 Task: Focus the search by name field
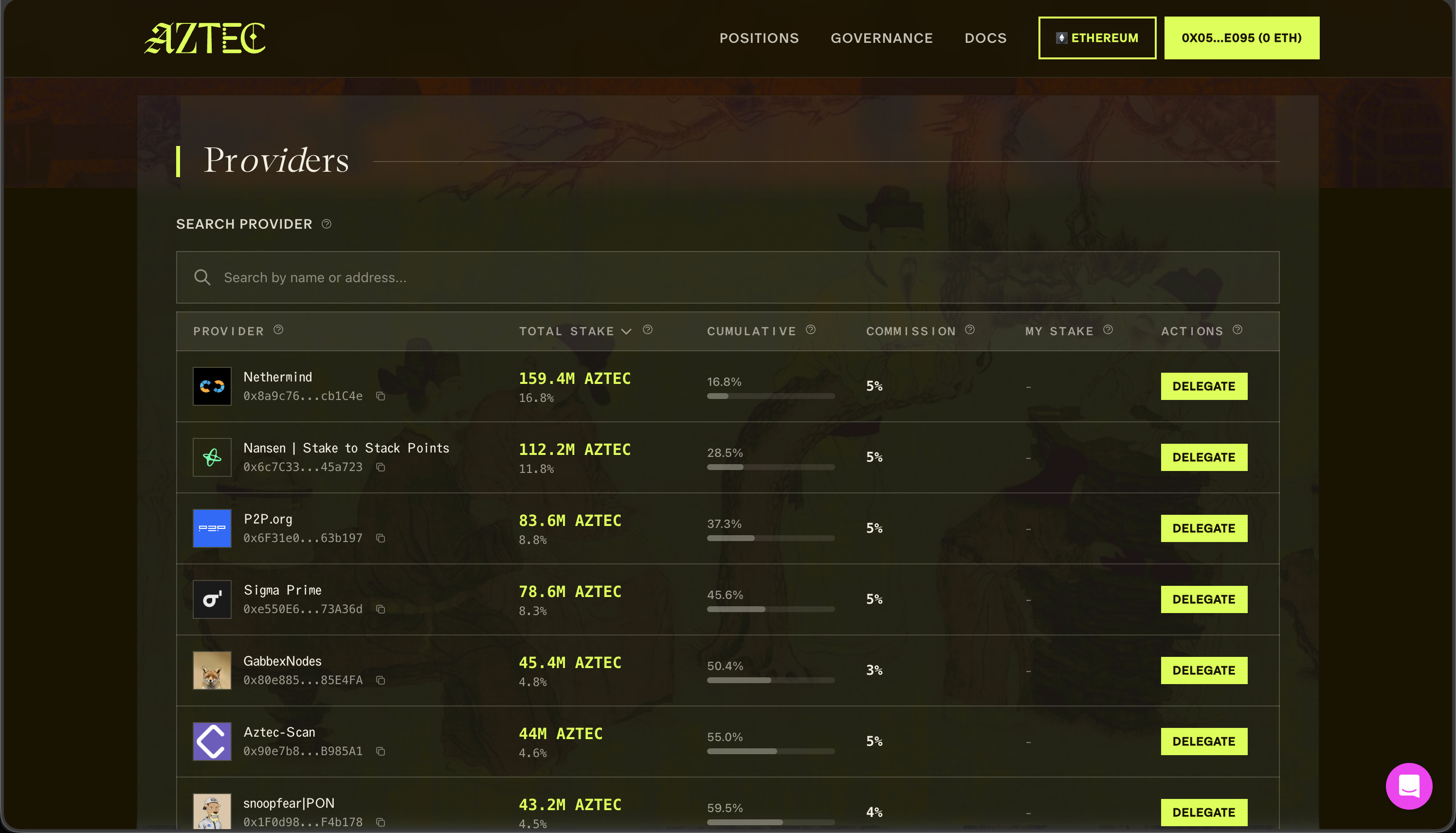coord(727,277)
